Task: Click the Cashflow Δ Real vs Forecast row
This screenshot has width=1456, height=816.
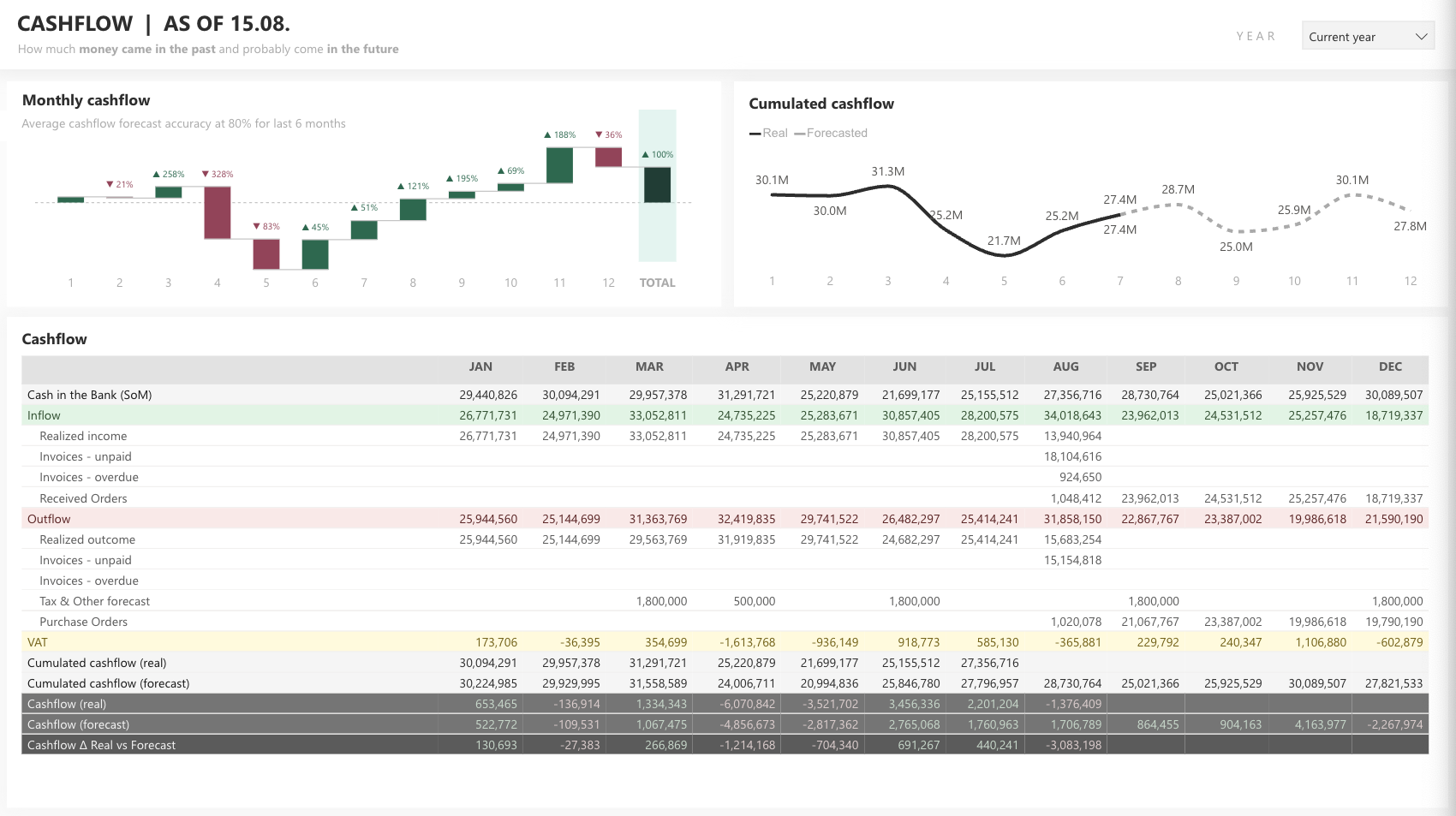Action: tap(101, 745)
